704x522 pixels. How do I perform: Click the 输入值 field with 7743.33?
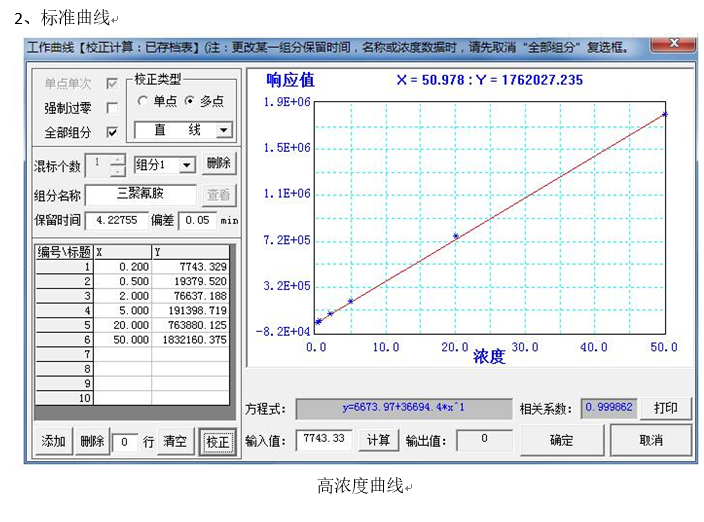pos(324,439)
